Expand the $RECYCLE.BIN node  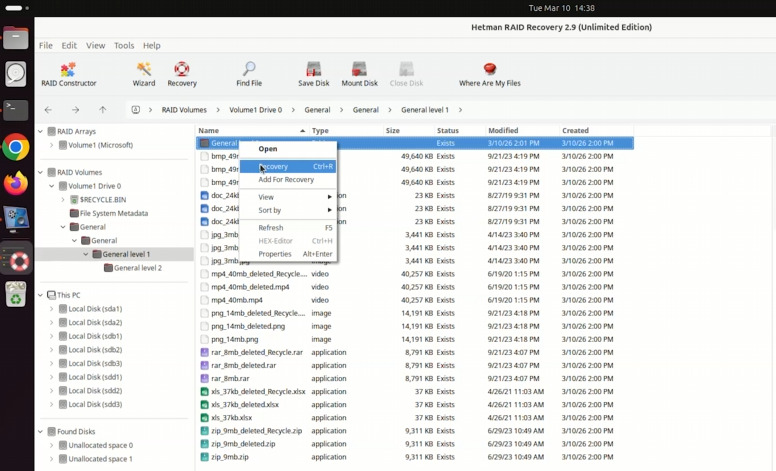pyautogui.click(x=63, y=199)
